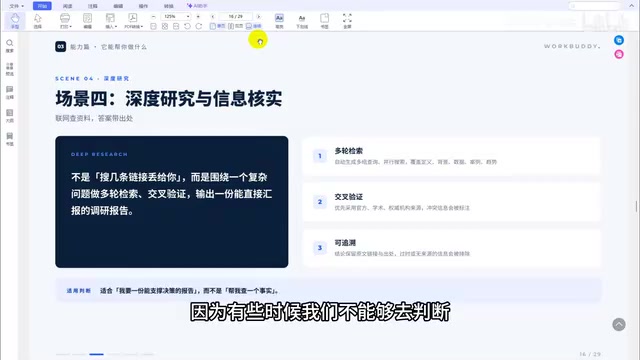
Task: Enter Fullscreen (全屏) mode
Action: coord(347,20)
